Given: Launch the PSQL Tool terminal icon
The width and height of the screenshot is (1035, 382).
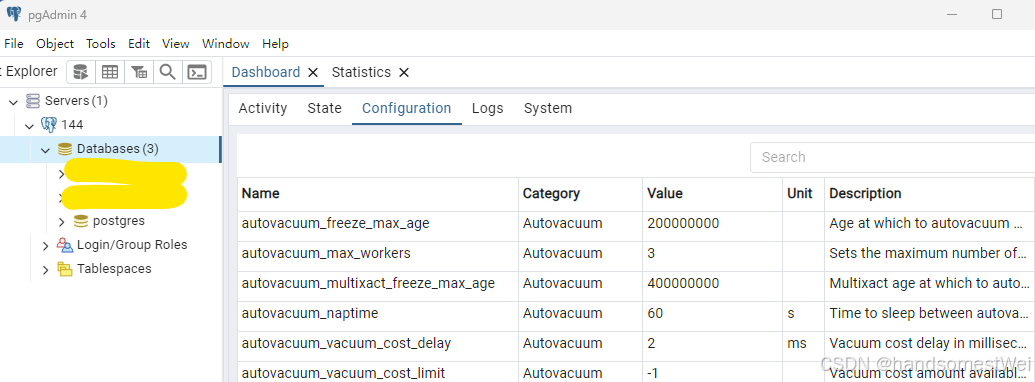Looking at the screenshot, I should coord(197,72).
